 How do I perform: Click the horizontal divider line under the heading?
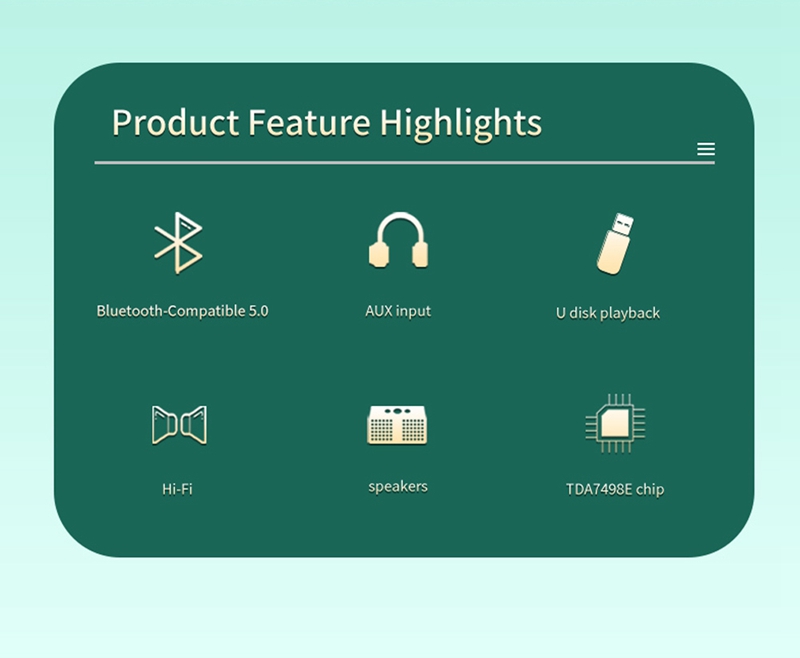(x=405, y=163)
